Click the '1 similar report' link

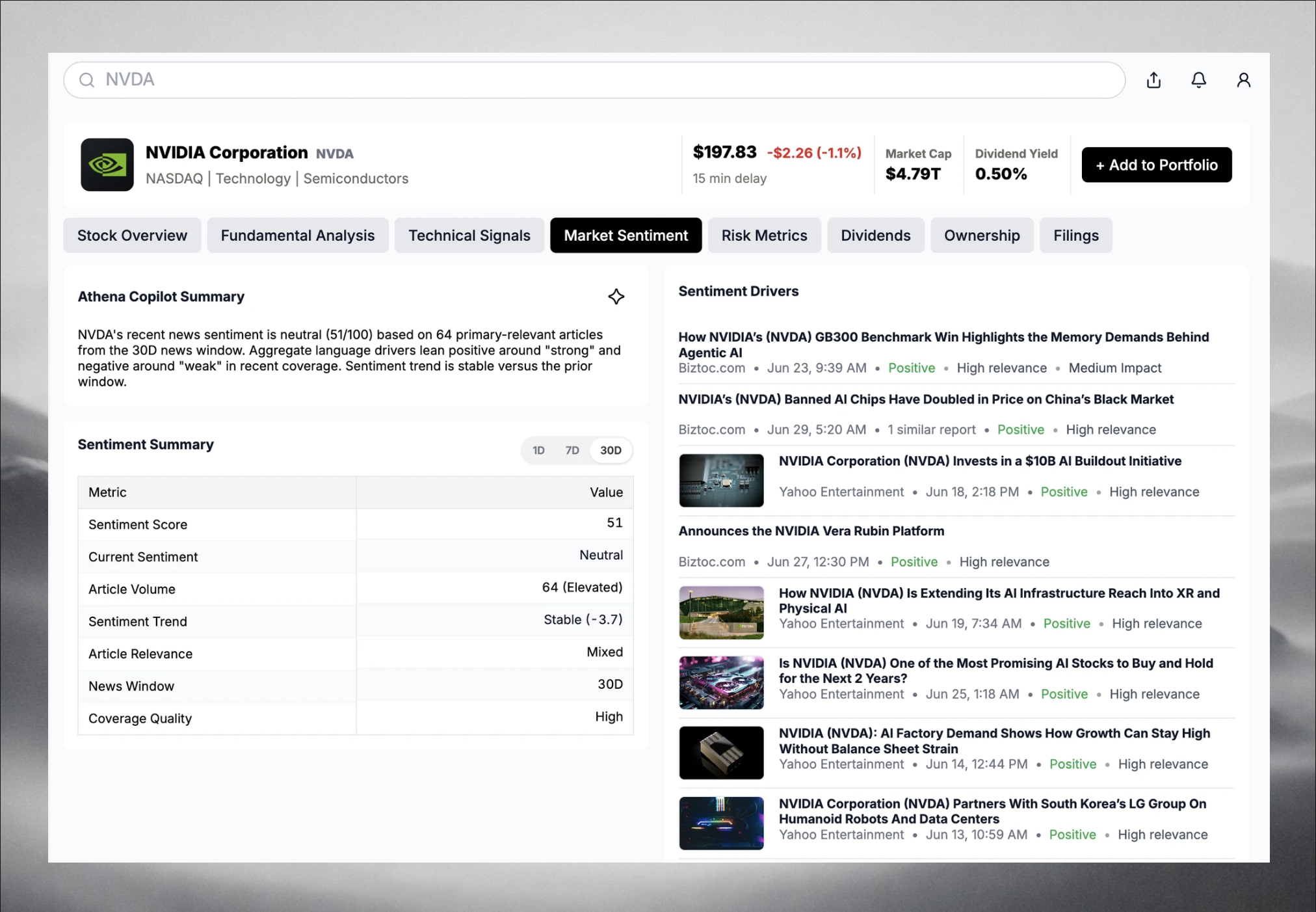click(x=932, y=430)
